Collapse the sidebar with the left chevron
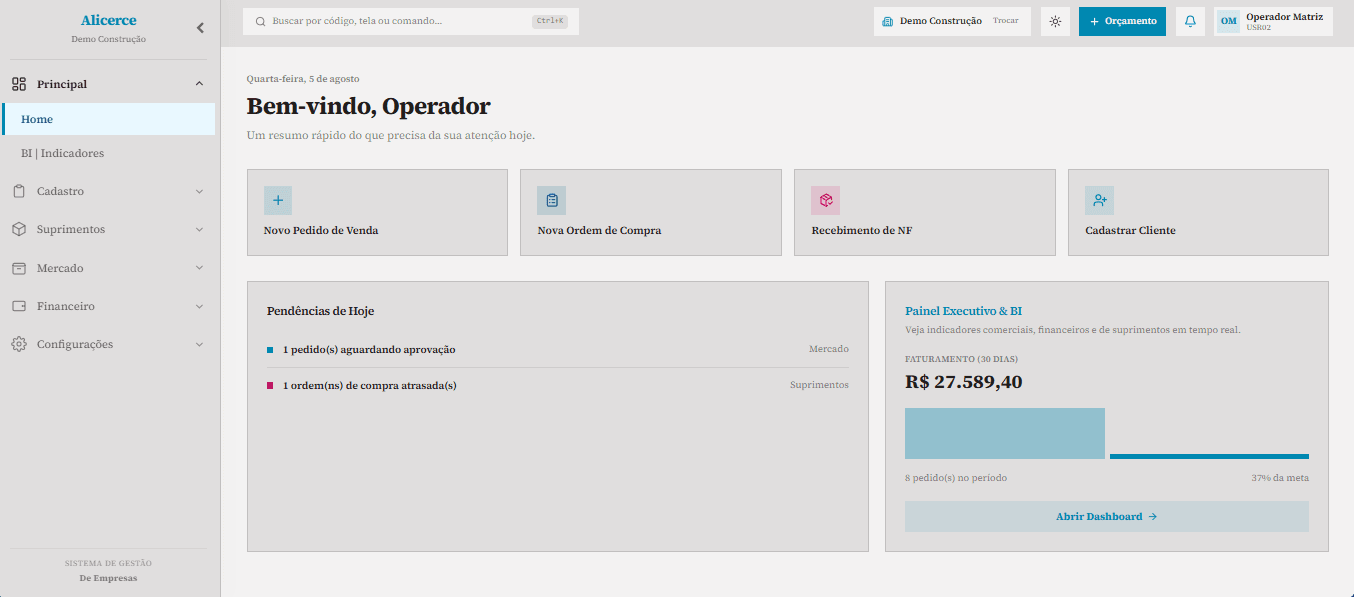 tap(200, 28)
